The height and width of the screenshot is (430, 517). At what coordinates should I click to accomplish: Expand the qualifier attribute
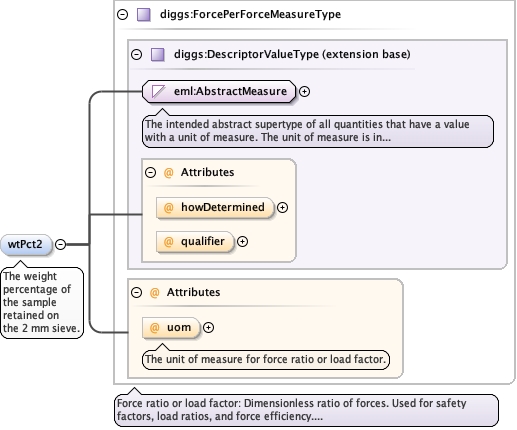(x=242, y=241)
